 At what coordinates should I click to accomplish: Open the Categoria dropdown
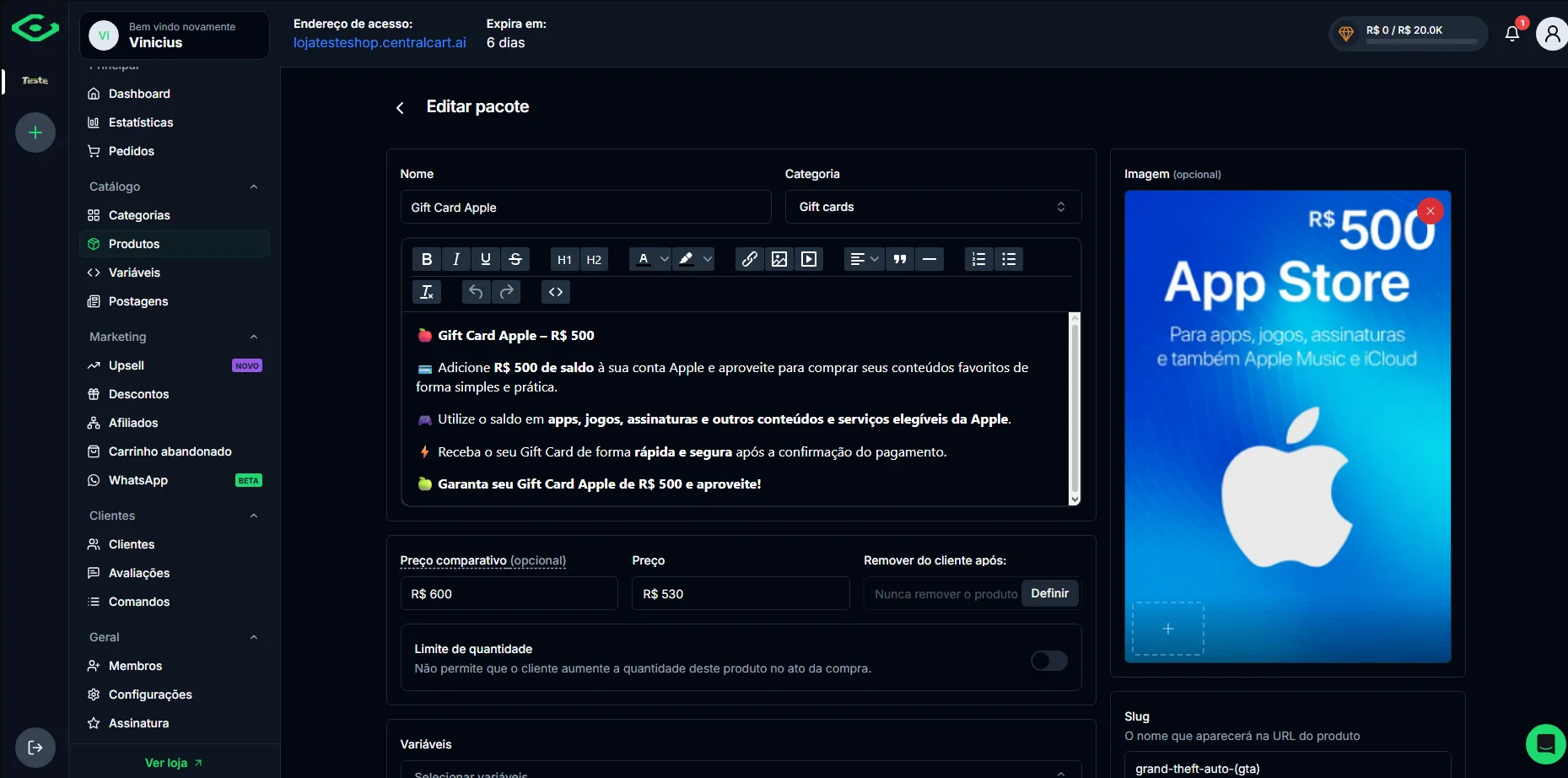pos(933,207)
